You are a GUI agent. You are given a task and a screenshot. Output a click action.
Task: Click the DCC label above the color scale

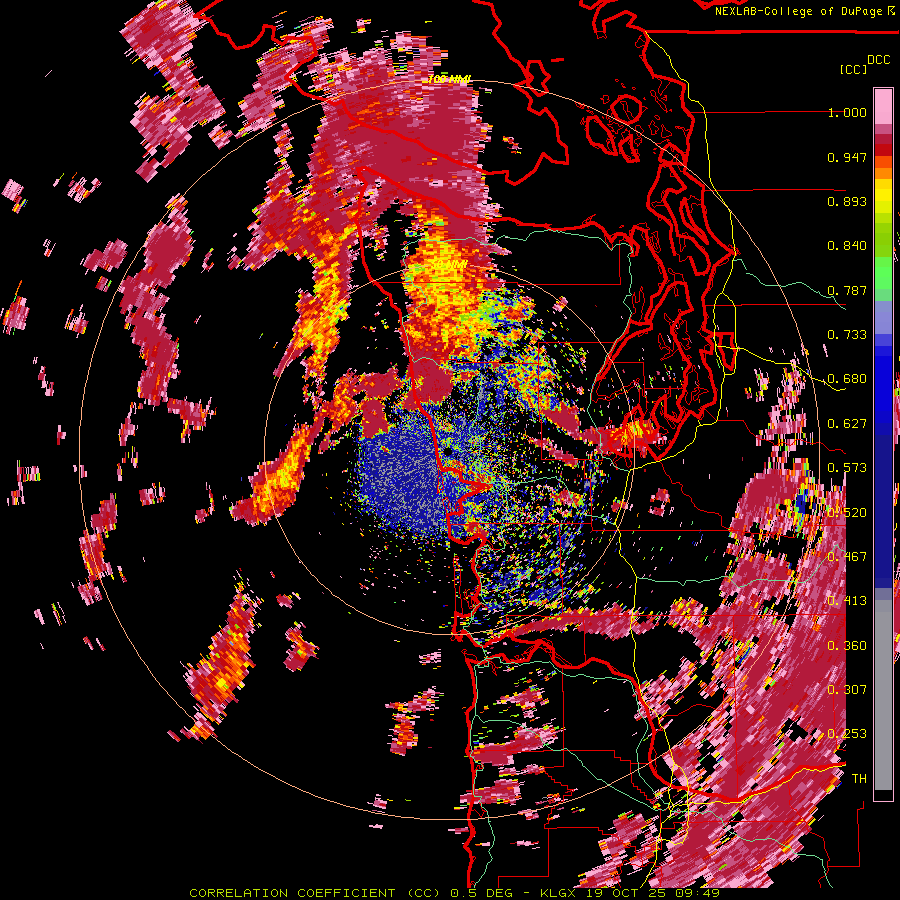[878, 60]
